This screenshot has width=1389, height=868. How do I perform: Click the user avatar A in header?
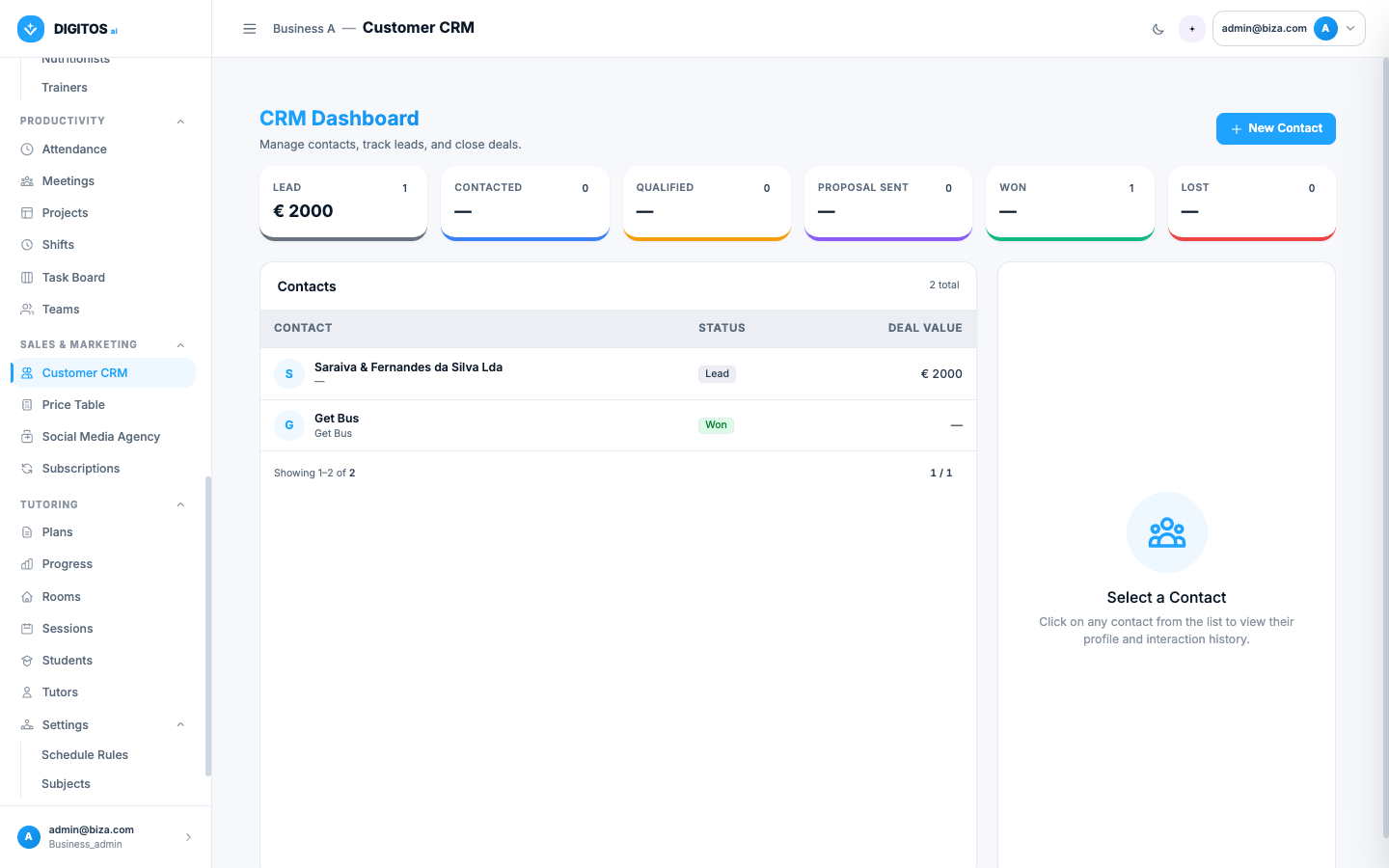pos(1325,29)
